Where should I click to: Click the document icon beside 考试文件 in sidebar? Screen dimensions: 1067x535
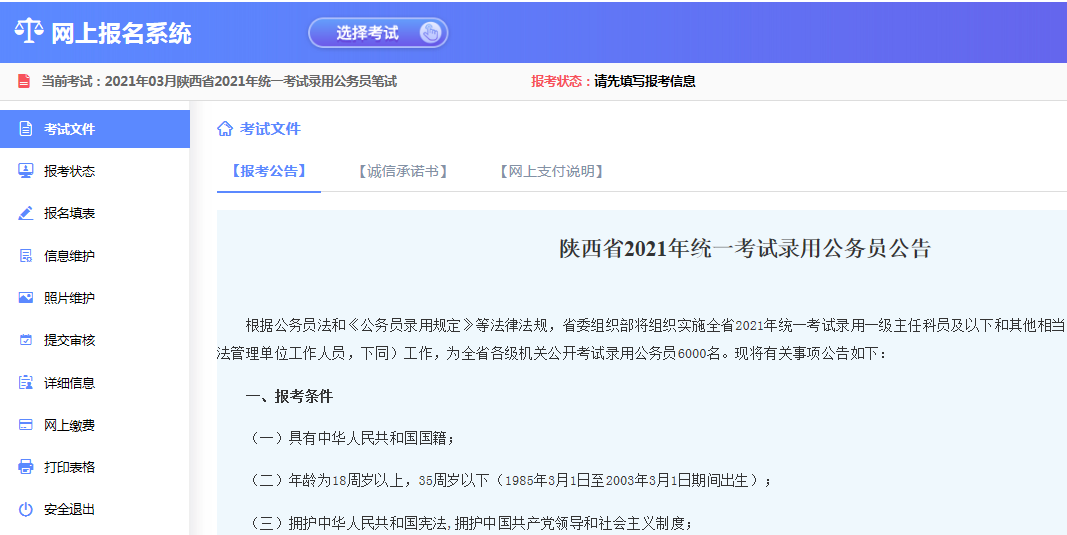pyautogui.click(x=26, y=129)
